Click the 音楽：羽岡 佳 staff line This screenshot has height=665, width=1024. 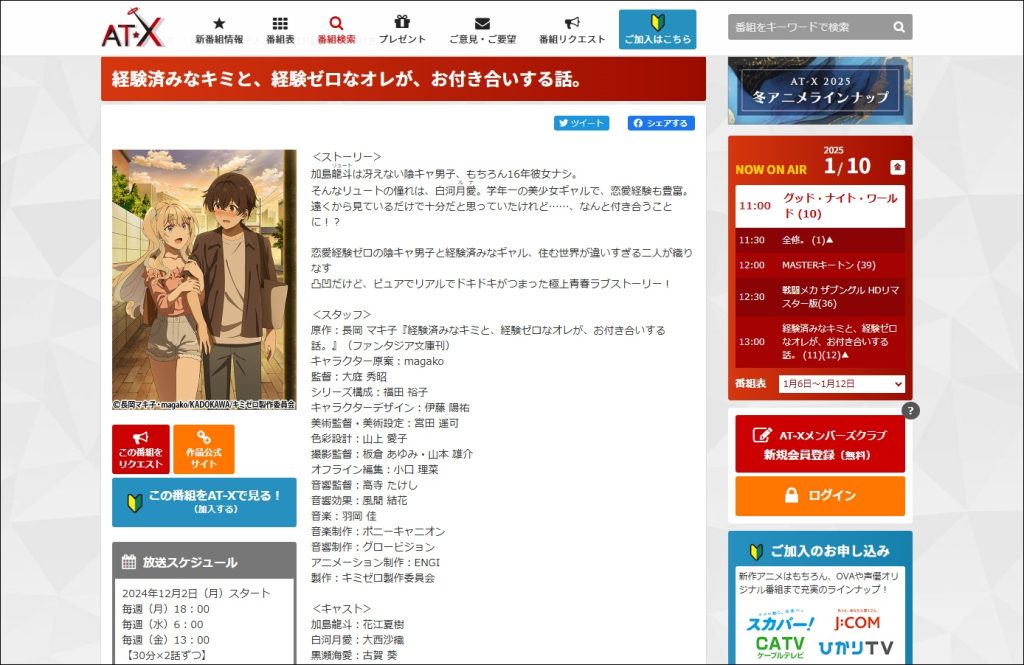tap(344, 516)
